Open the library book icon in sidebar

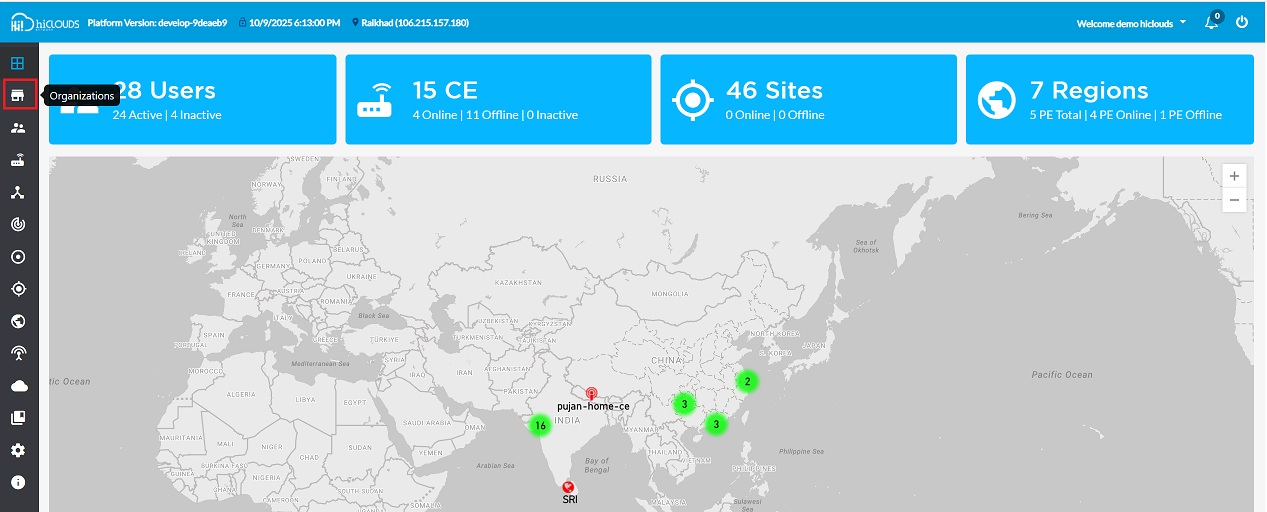(17, 418)
